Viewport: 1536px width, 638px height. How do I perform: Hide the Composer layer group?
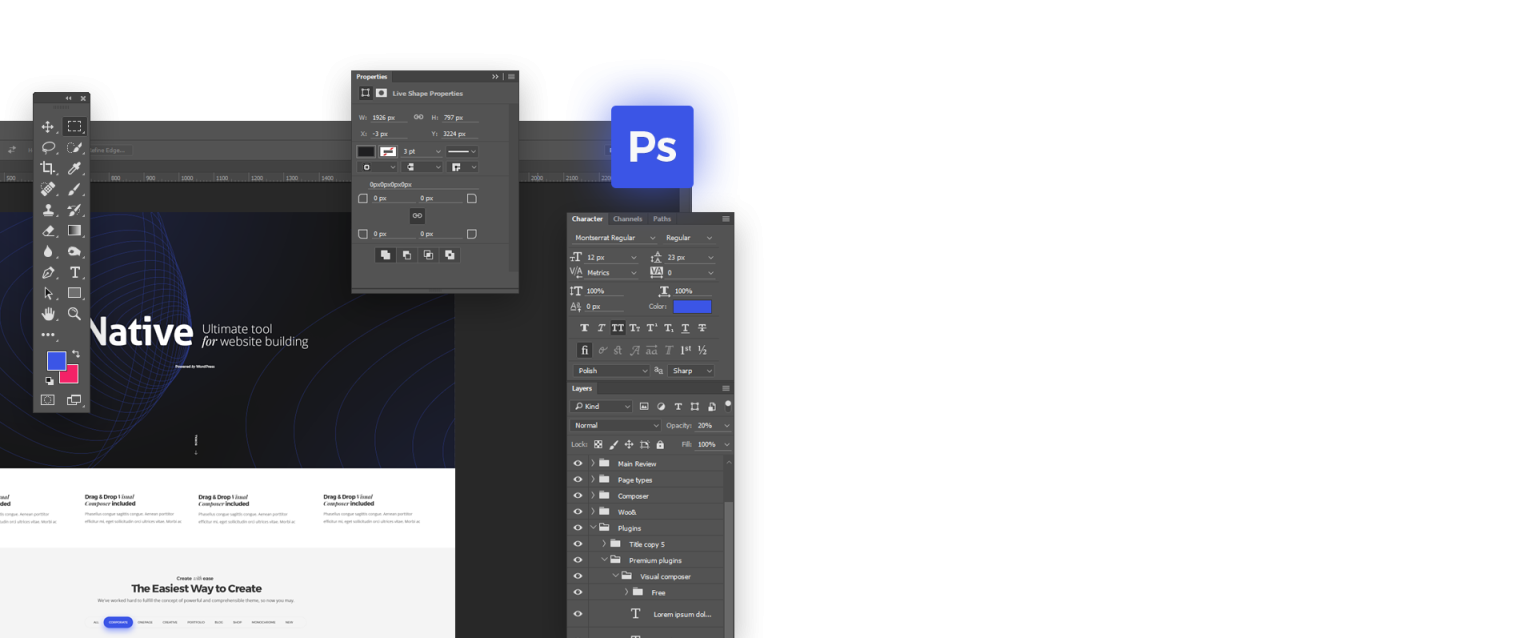point(577,496)
